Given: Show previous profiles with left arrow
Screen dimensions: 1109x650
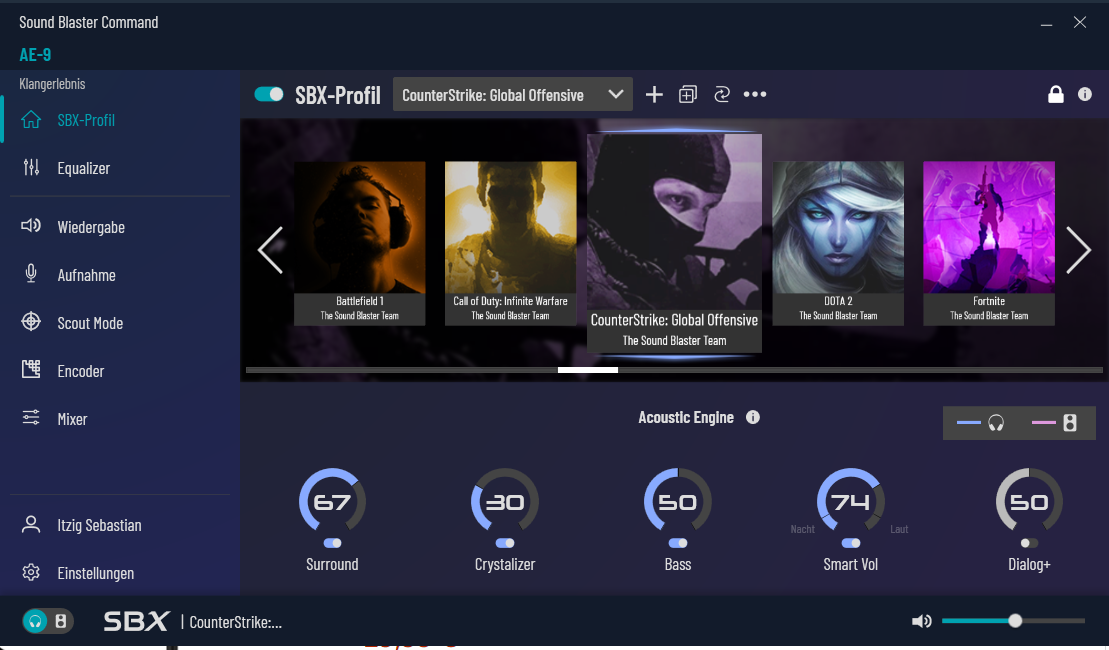Looking at the screenshot, I should click(x=270, y=250).
